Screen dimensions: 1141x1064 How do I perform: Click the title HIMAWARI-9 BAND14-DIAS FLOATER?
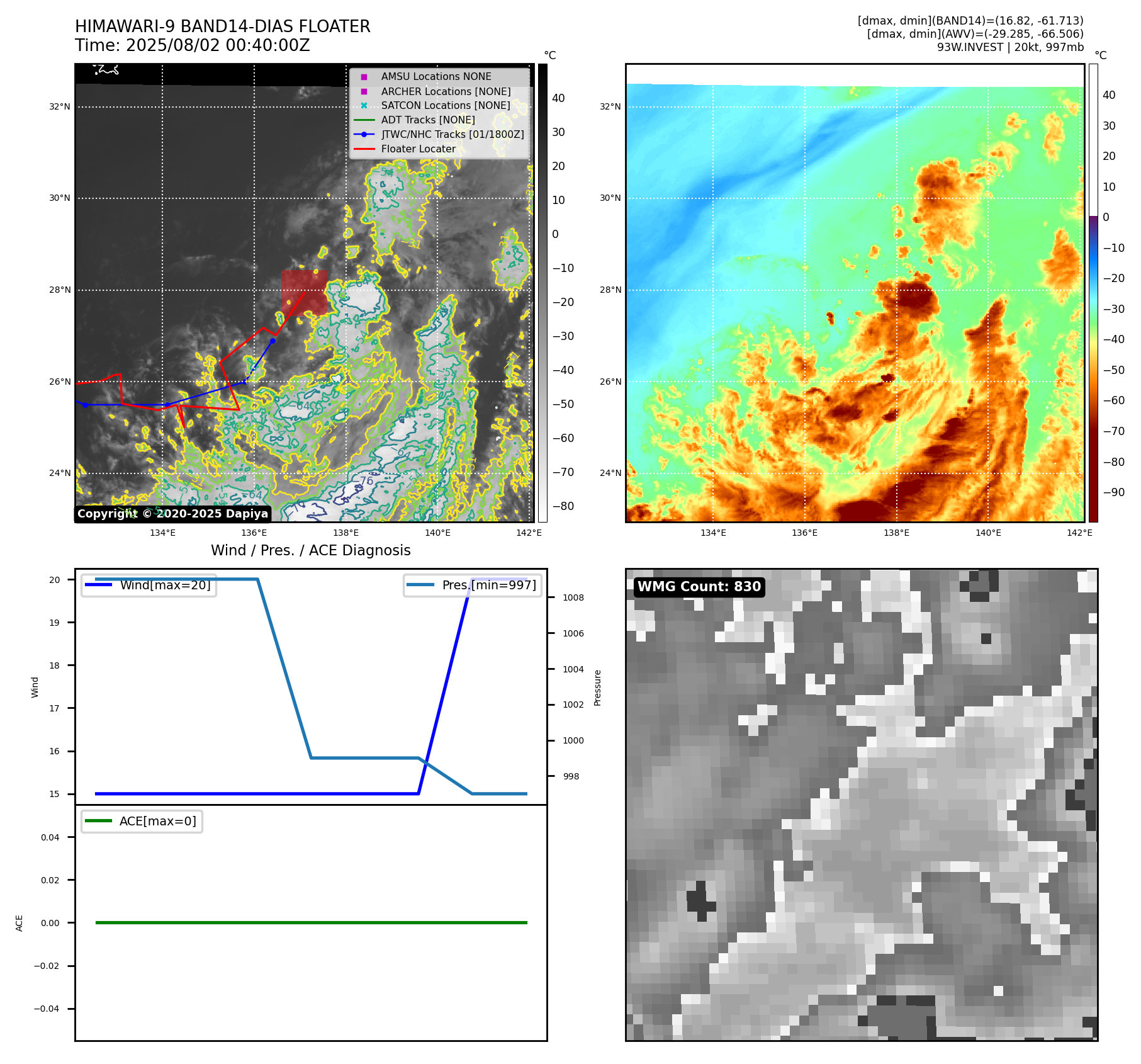pos(222,26)
